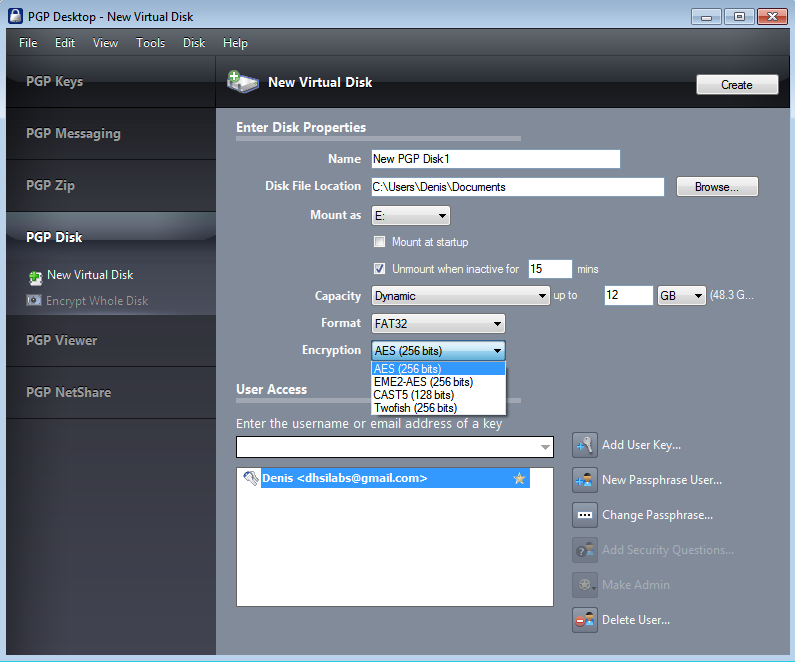The height and width of the screenshot is (662, 795).
Task: Open the Mount as drive letter dropdown
Action: pos(411,216)
